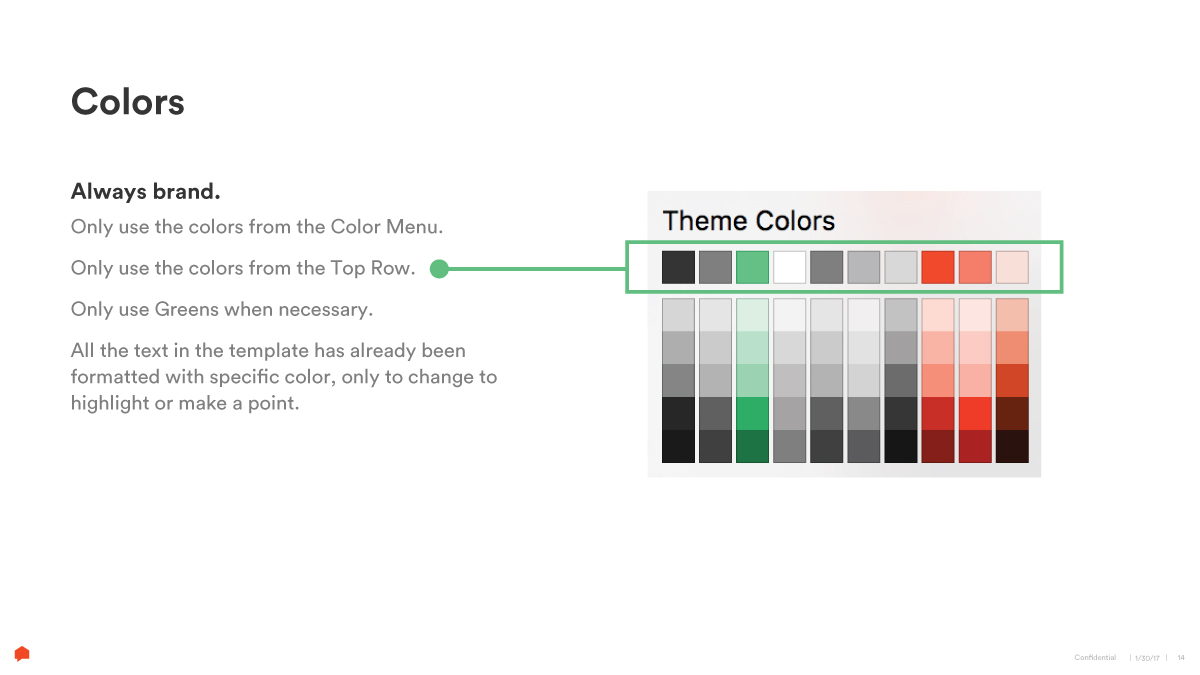Click the "Theme Colors" palette label
Image resolution: width=1200 pixels, height=675 pixels.
(748, 220)
